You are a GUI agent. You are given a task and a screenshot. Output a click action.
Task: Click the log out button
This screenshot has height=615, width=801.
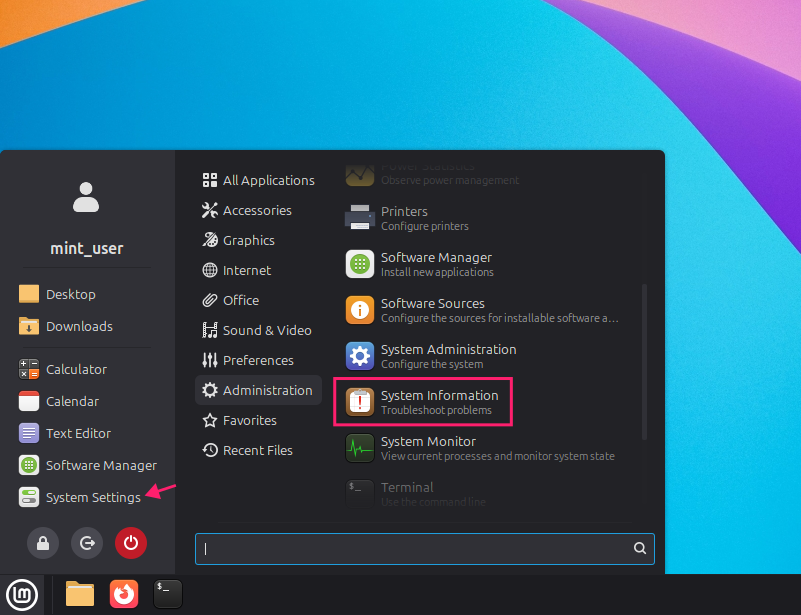click(x=87, y=542)
